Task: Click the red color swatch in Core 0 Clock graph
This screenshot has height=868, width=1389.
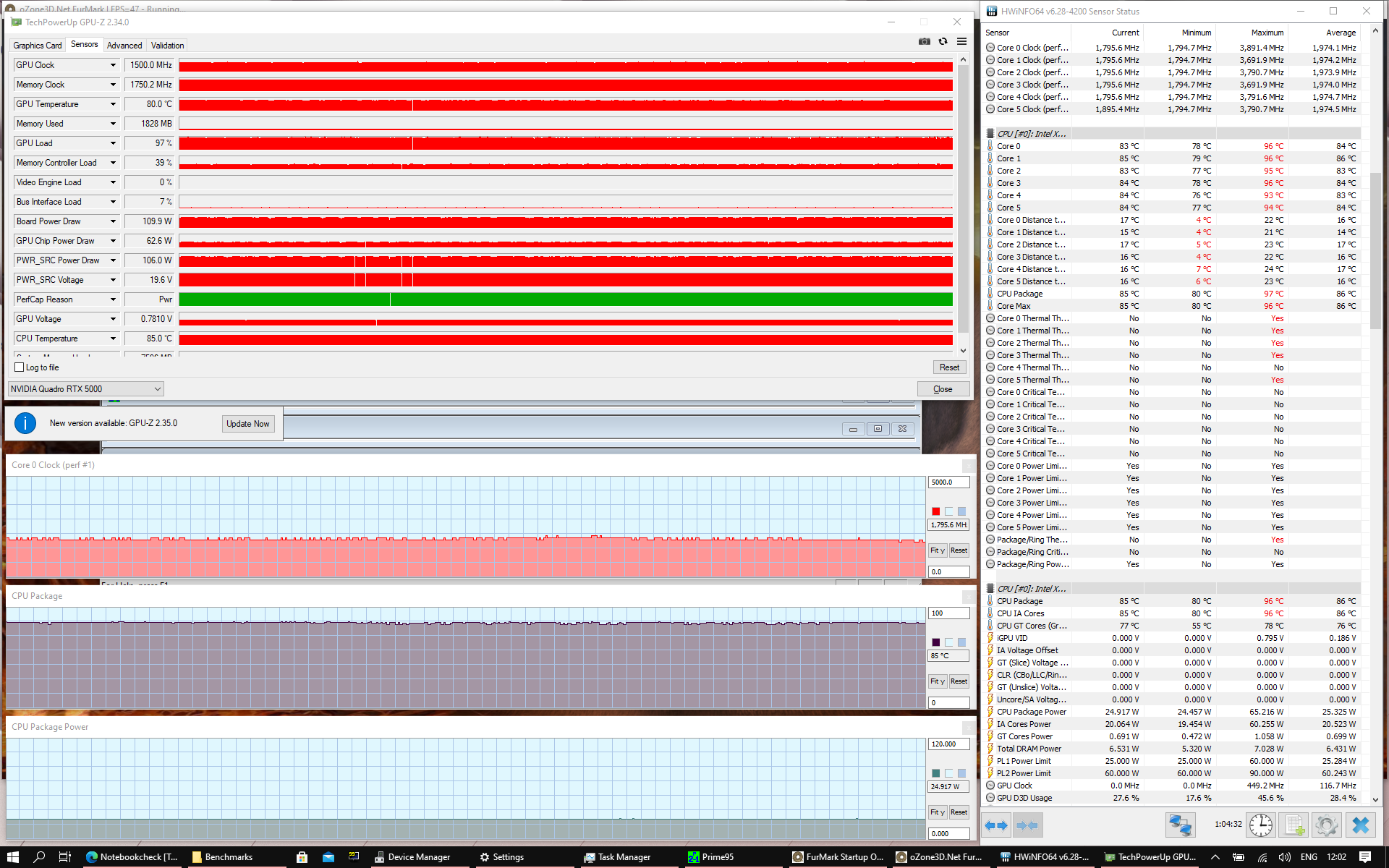Action: pyautogui.click(x=935, y=511)
